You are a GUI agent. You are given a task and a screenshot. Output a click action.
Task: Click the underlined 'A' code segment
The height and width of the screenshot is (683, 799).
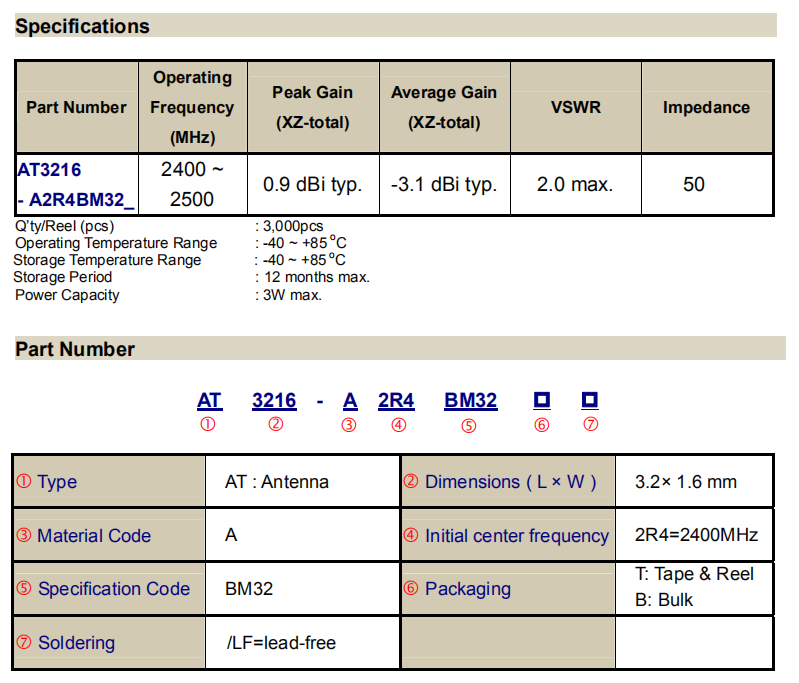click(x=350, y=401)
